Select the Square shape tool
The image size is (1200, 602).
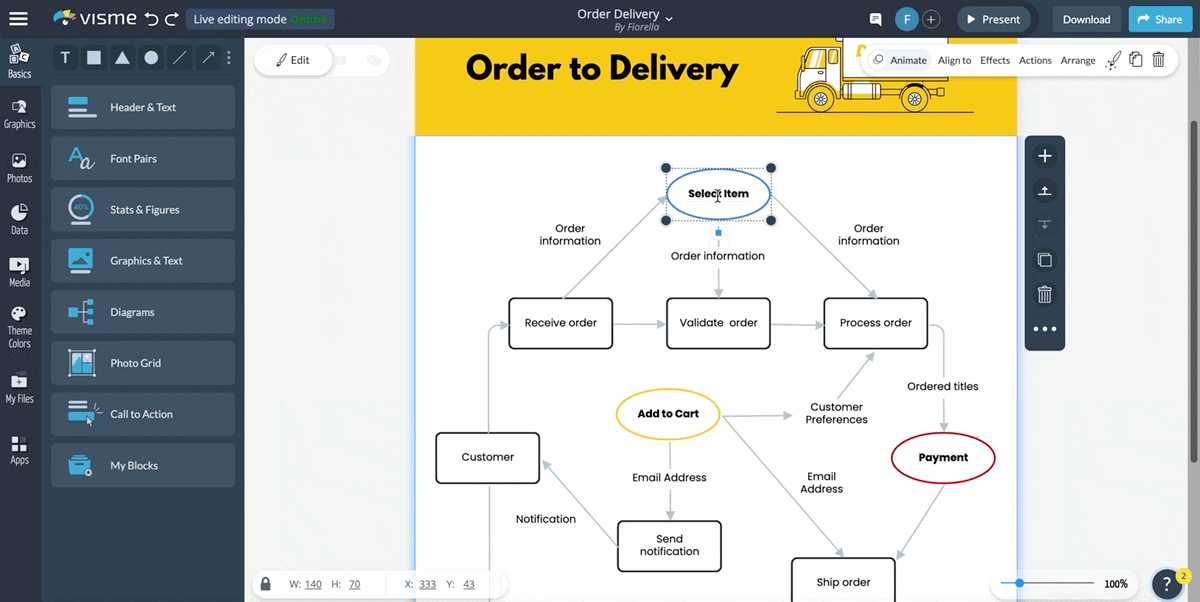(x=93, y=58)
